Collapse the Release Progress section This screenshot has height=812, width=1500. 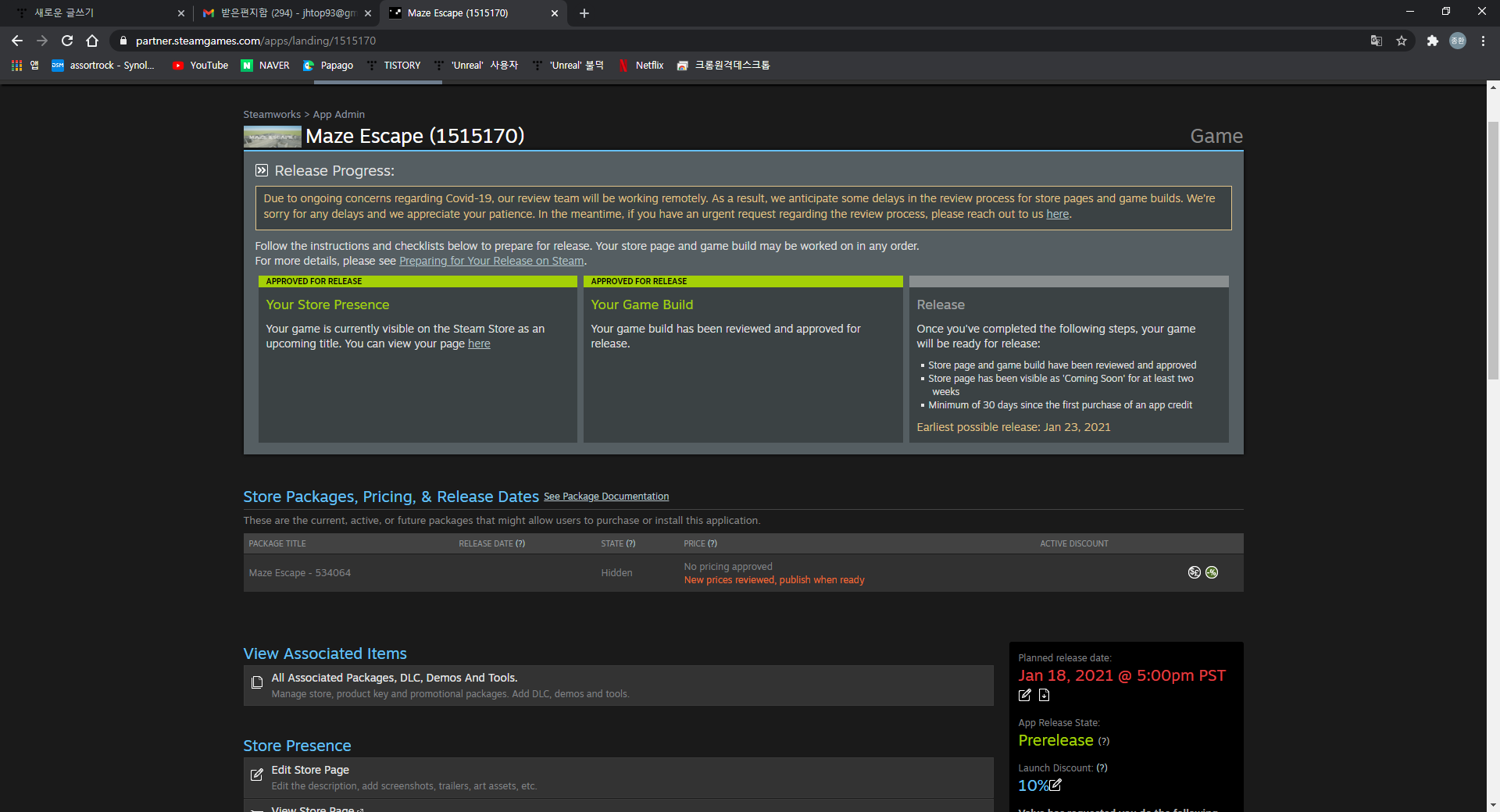[x=262, y=170]
